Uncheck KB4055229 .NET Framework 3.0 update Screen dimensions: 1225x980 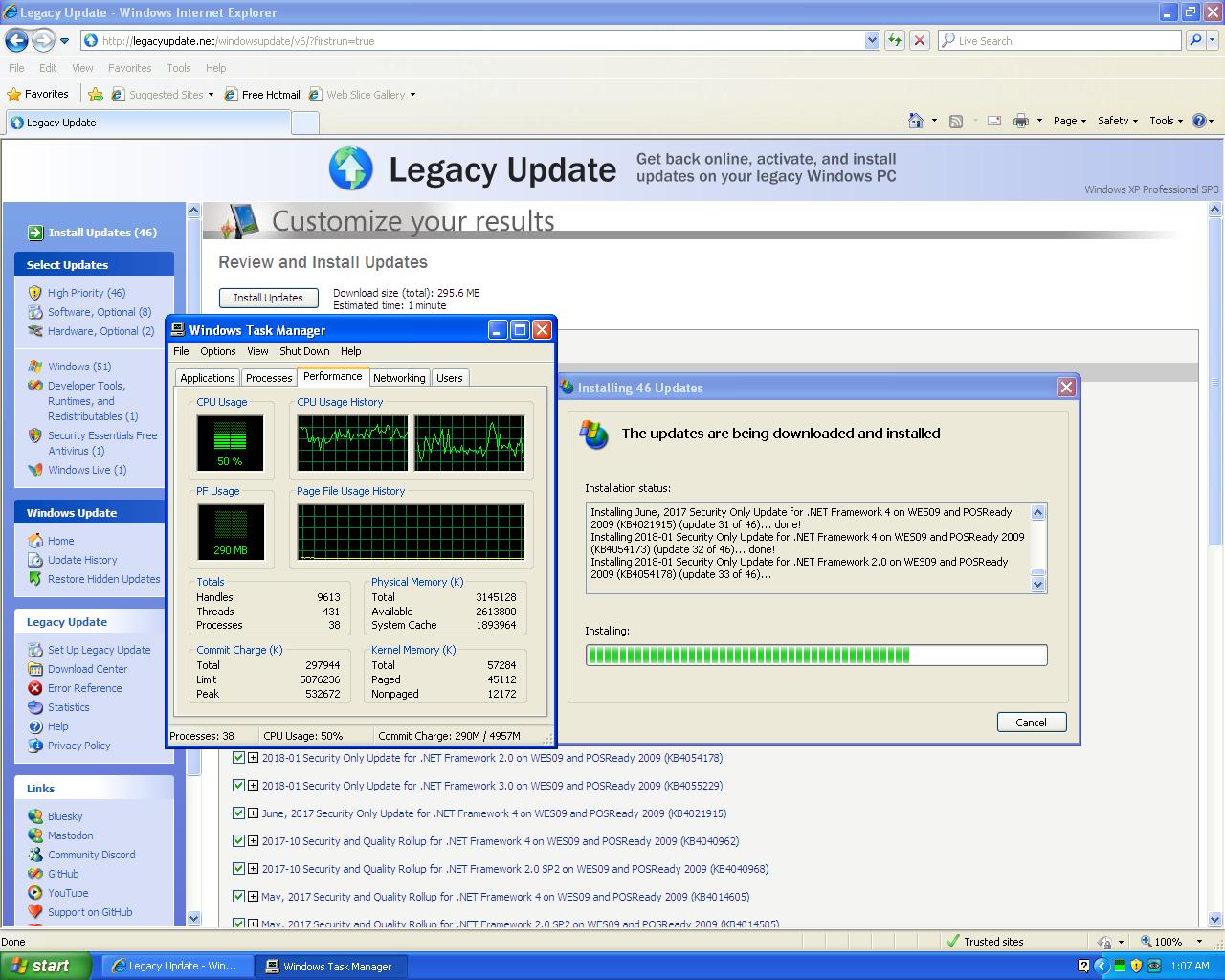238,786
